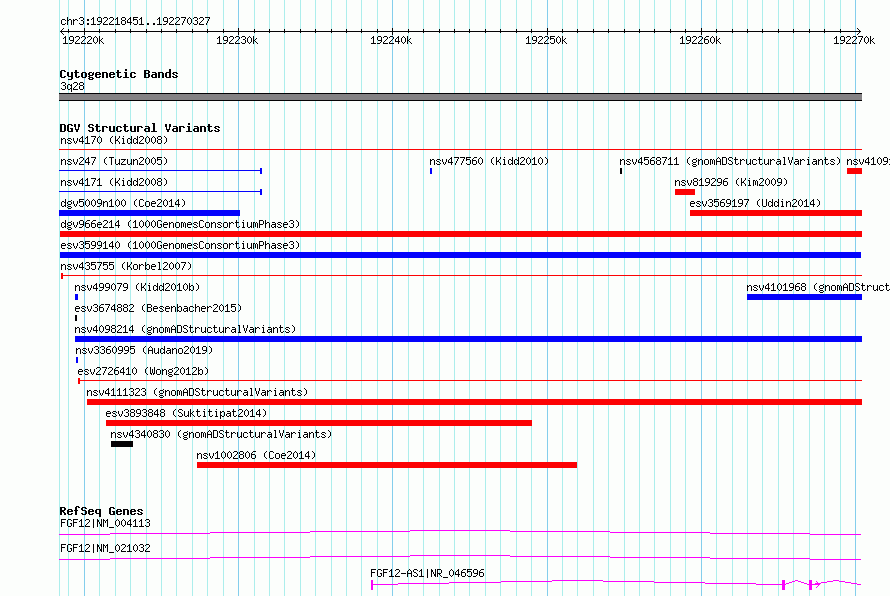This screenshot has width=890, height=596.
Task: Click the esv3599140 blue variant bar
Action: click(460, 255)
